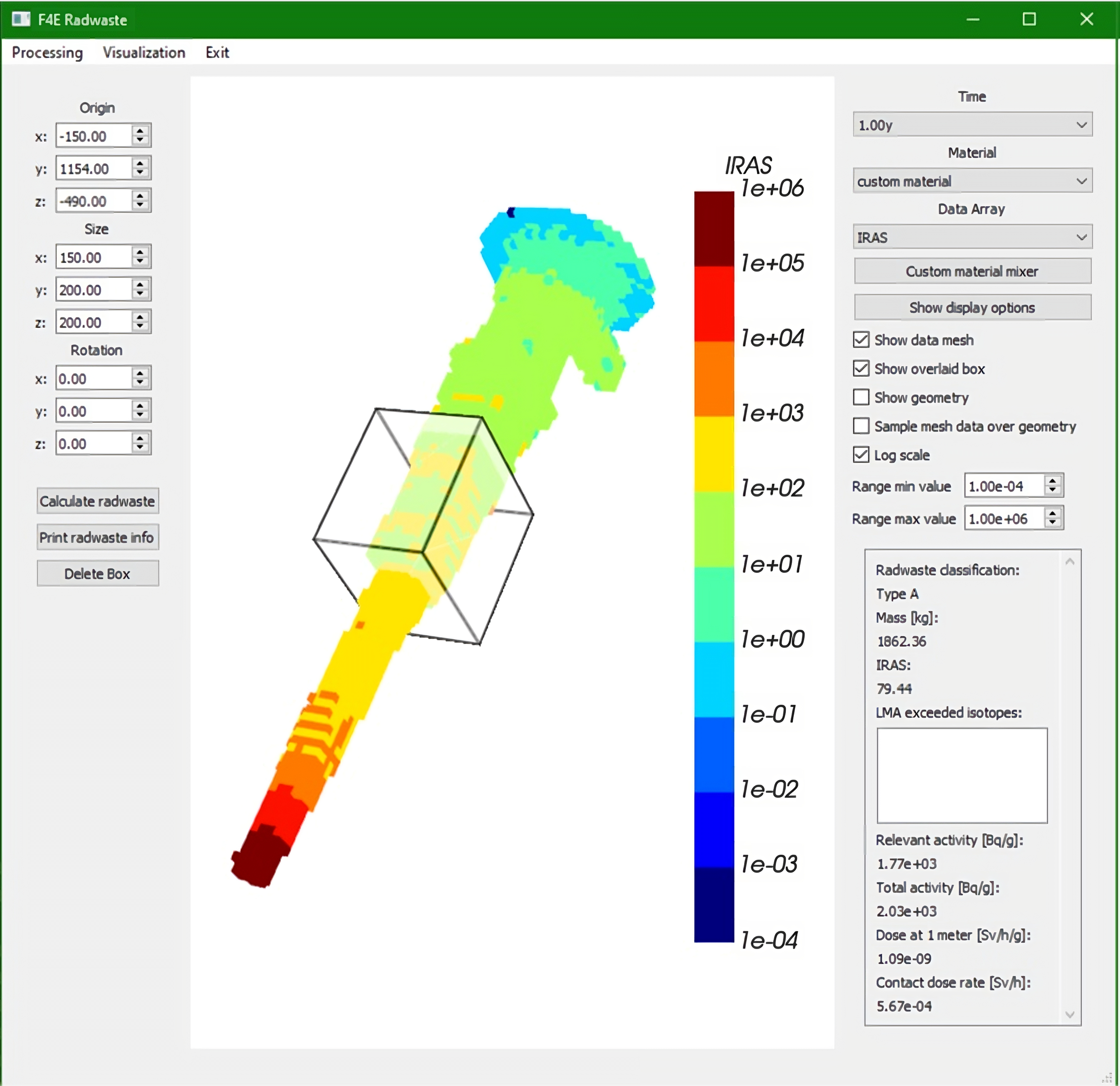The height and width of the screenshot is (1086, 1120).
Task: Open the Material dropdown showing custom material
Action: (972, 181)
